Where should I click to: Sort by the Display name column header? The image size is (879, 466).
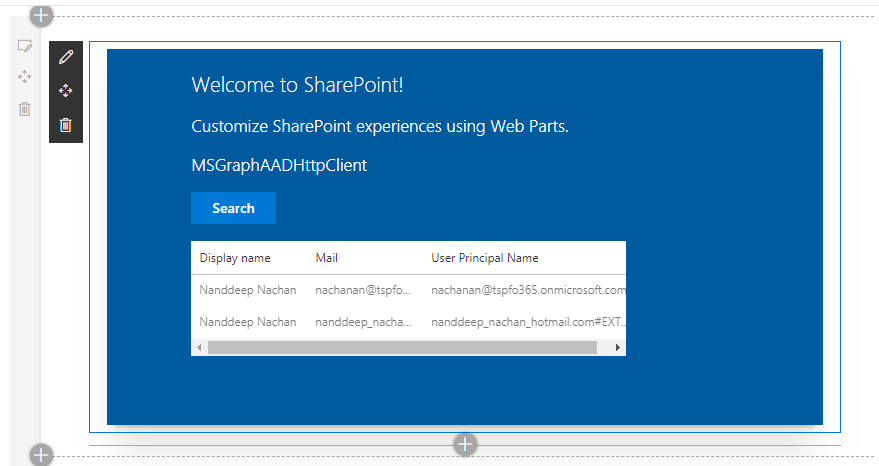235,258
